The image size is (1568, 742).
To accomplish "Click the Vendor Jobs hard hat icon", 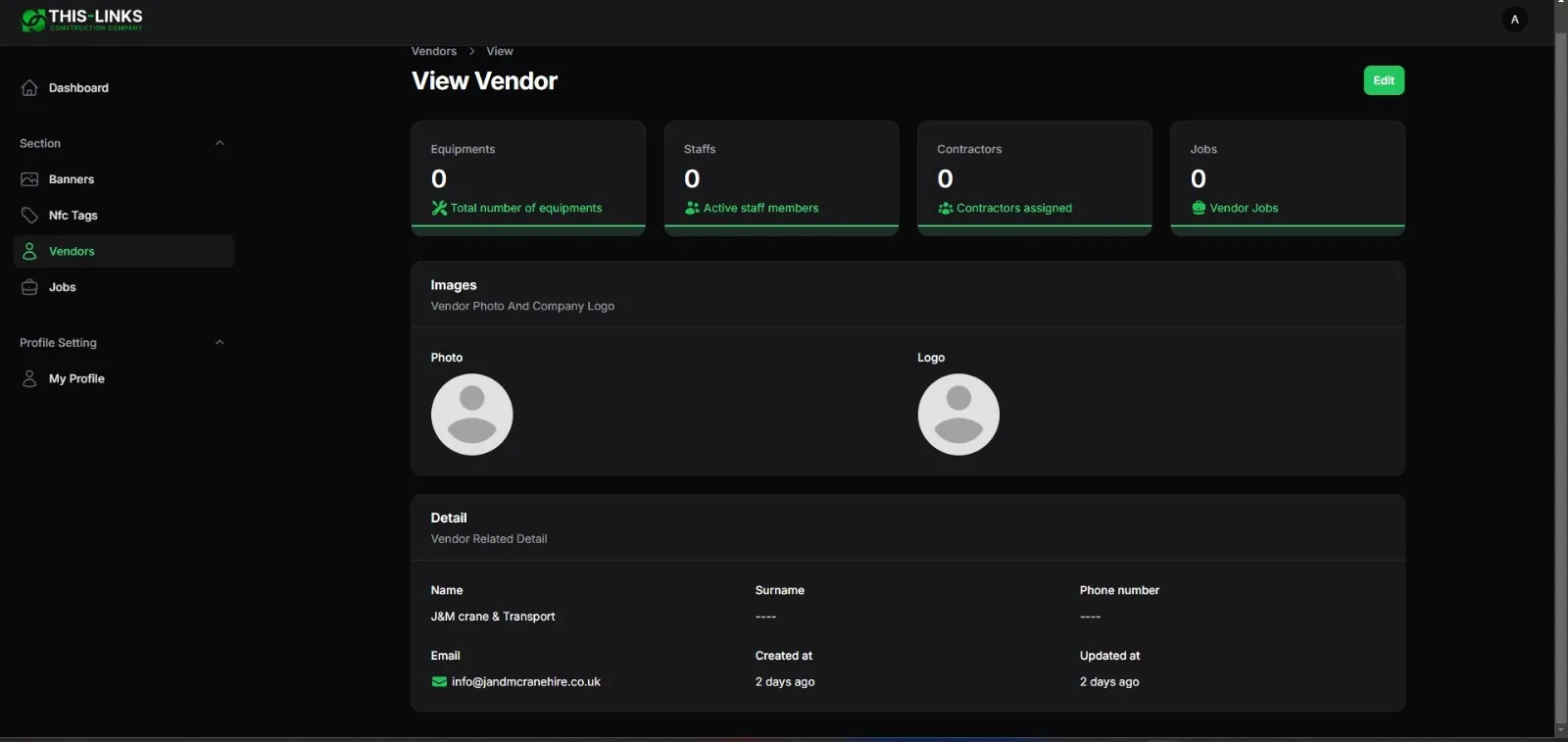I will tap(1199, 208).
